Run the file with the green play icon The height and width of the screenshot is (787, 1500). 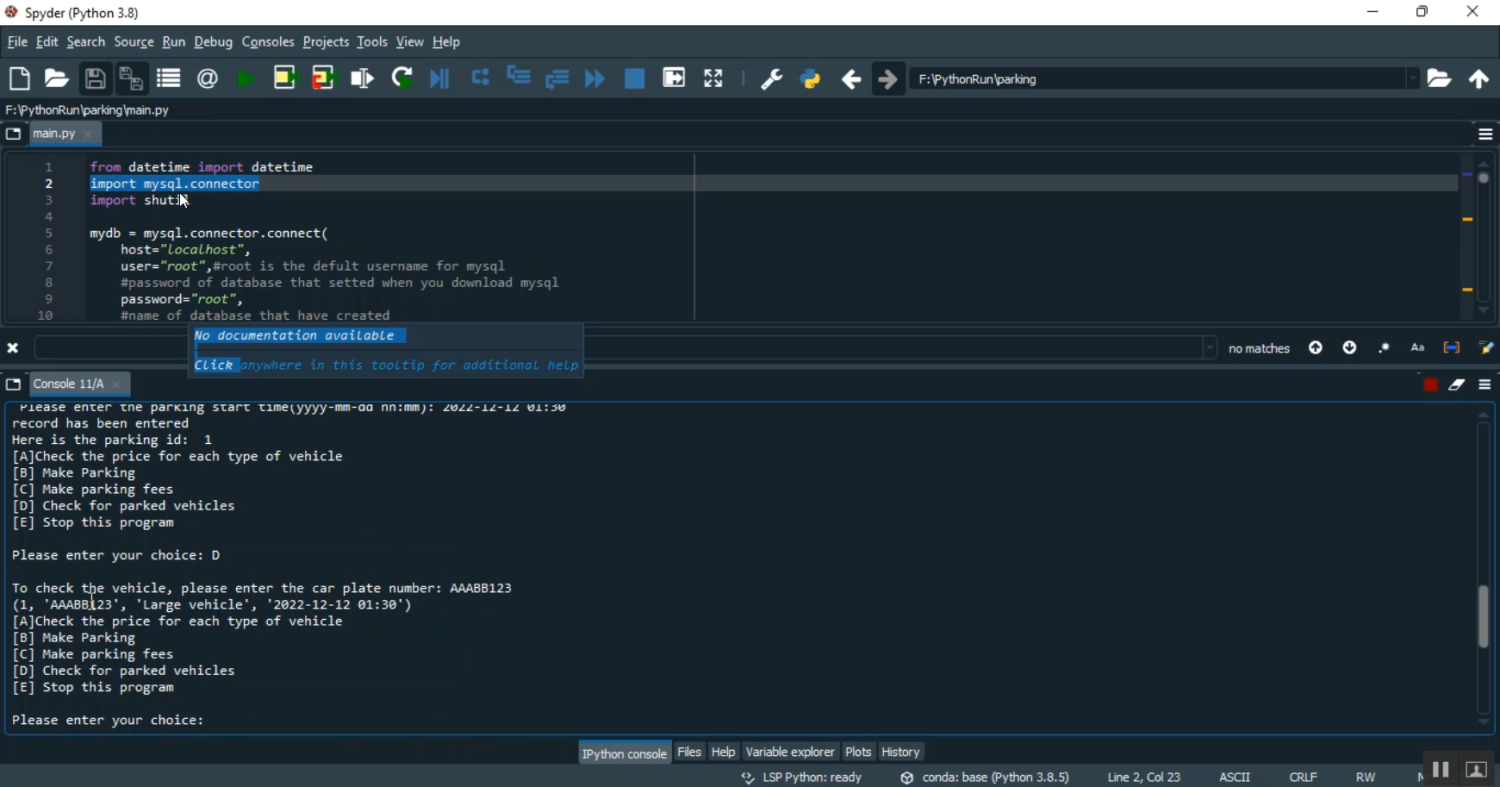coord(246,79)
